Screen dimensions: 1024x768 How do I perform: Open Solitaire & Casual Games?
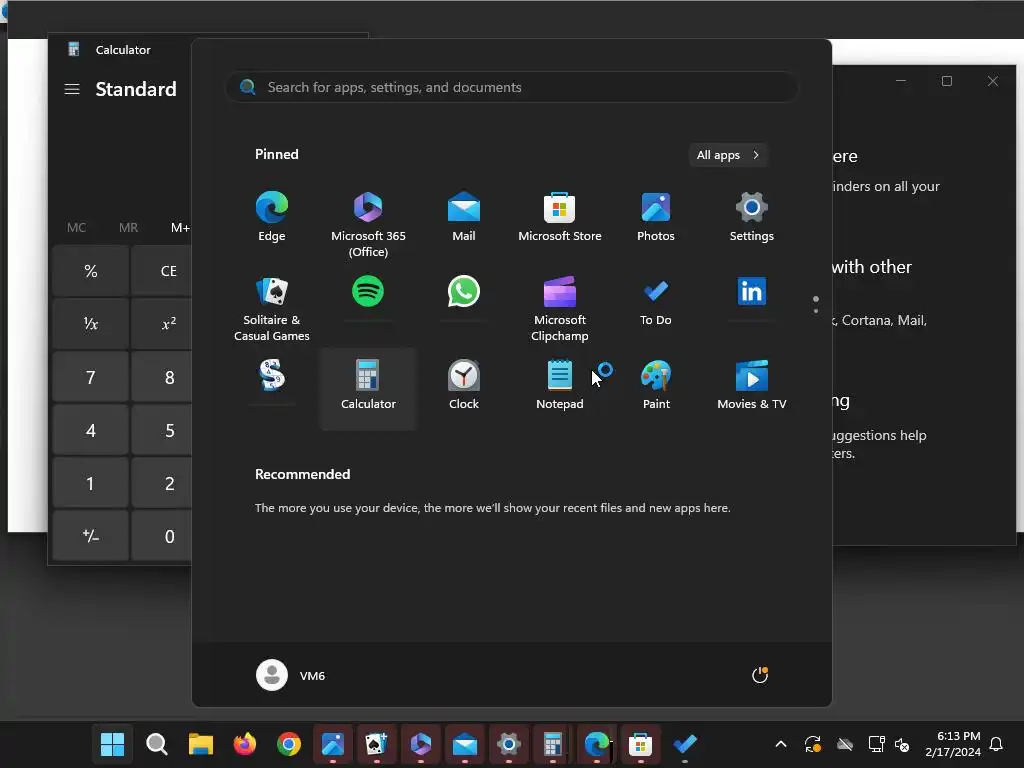coord(272,309)
